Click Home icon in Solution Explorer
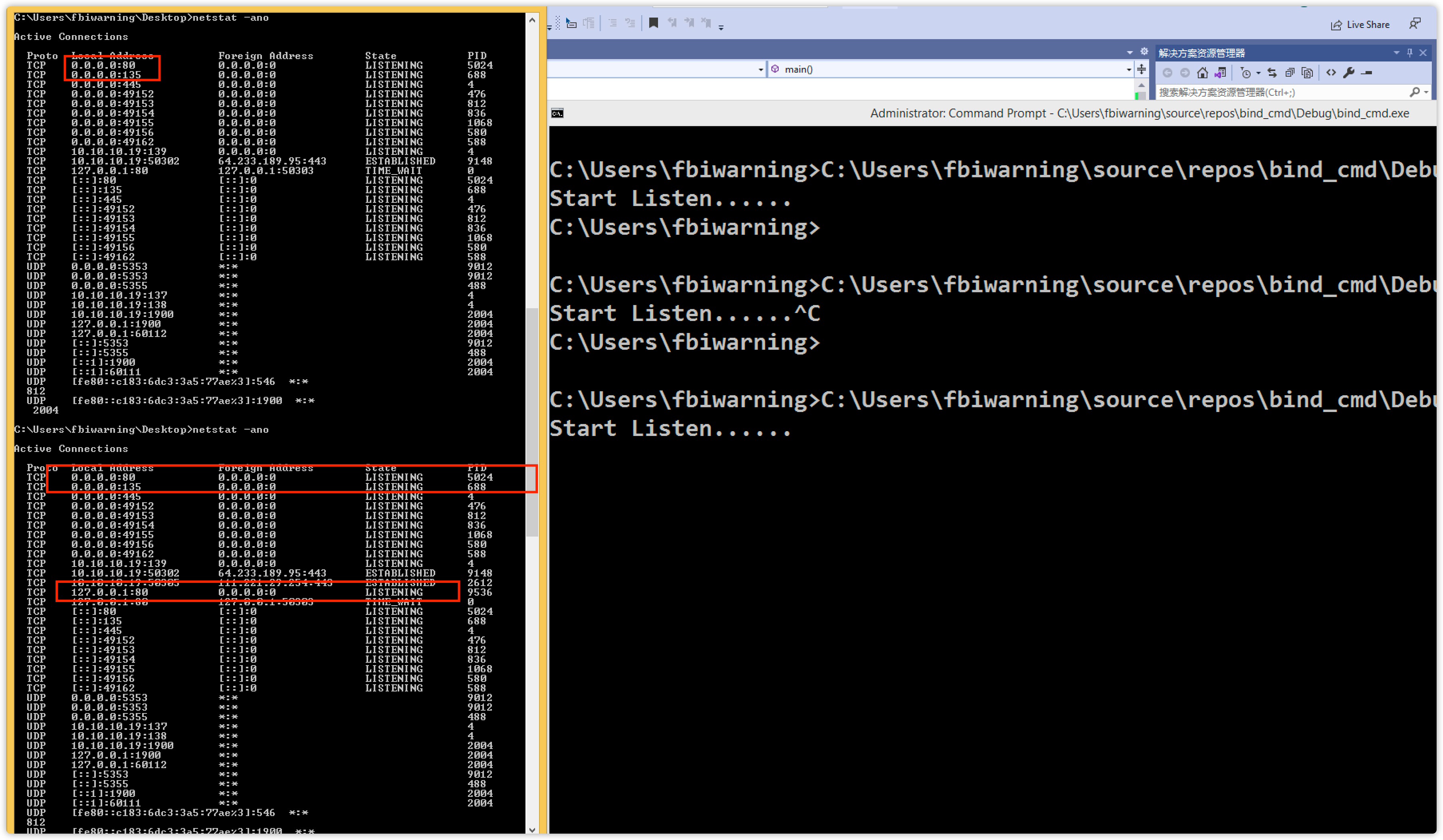This screenshot has height=840, width=1443. 1203,73
